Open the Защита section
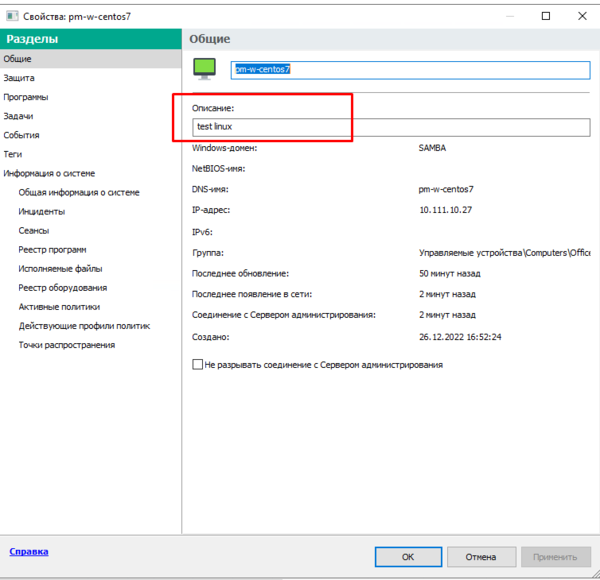600x580 pixels. [x=91, y=78]
